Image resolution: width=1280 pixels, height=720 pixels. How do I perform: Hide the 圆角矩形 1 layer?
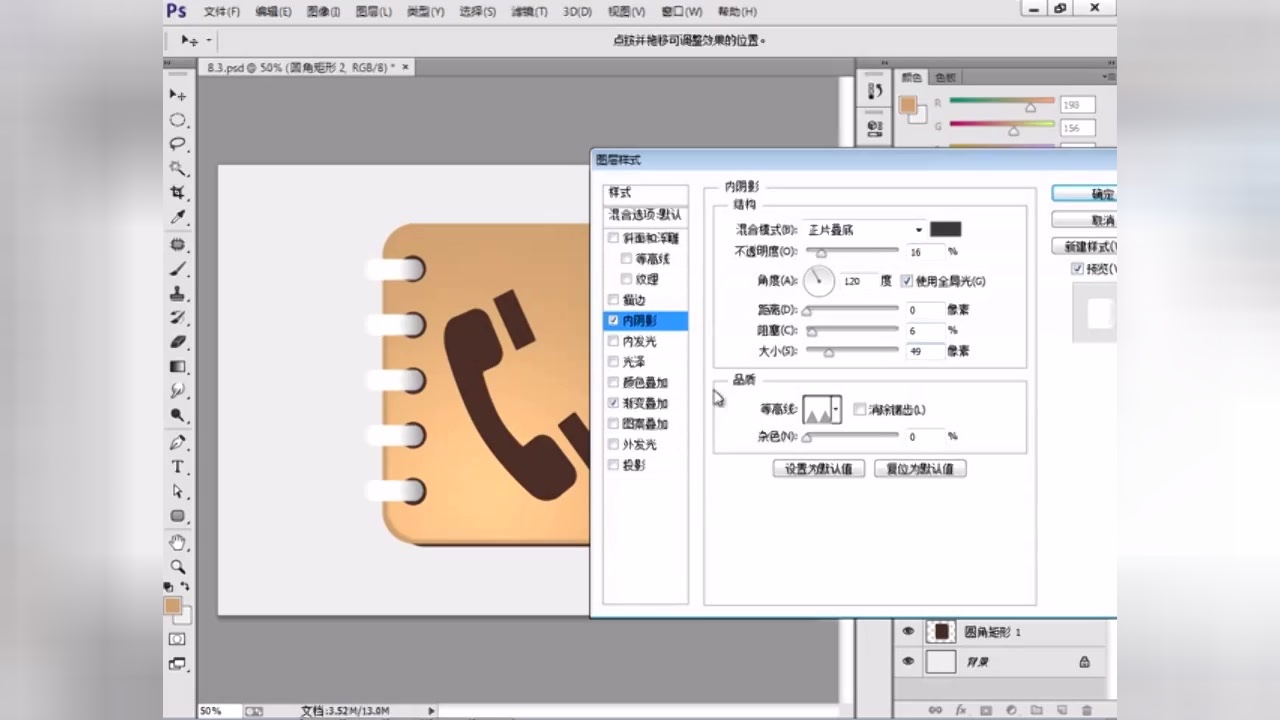coord(908,632)
